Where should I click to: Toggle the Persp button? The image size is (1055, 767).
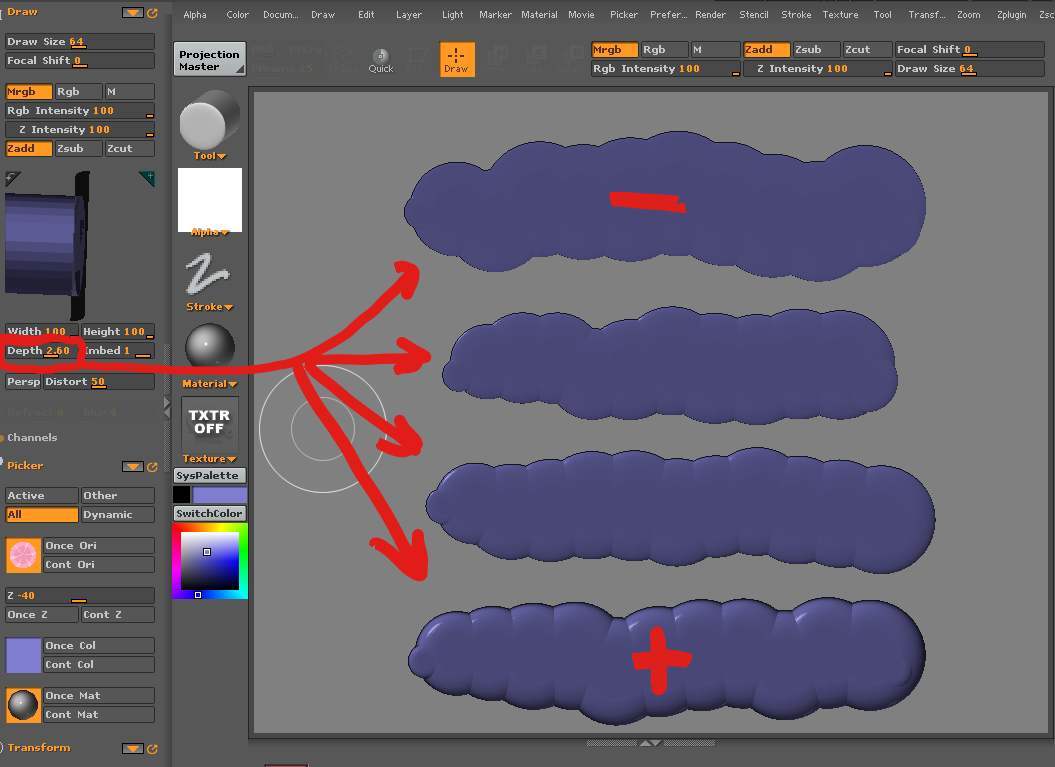tap(23, 381)
